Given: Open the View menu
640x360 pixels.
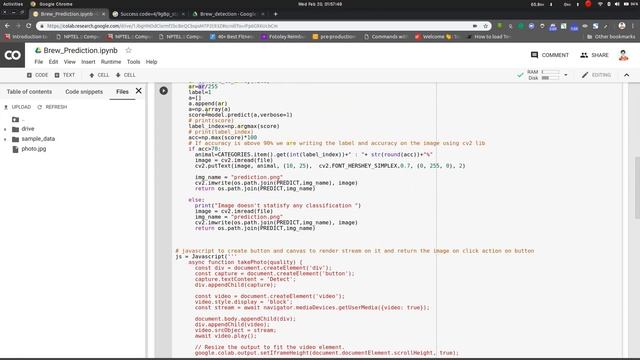Looking at the screenshot, I should pyautogui.click(x=70, y=62).
